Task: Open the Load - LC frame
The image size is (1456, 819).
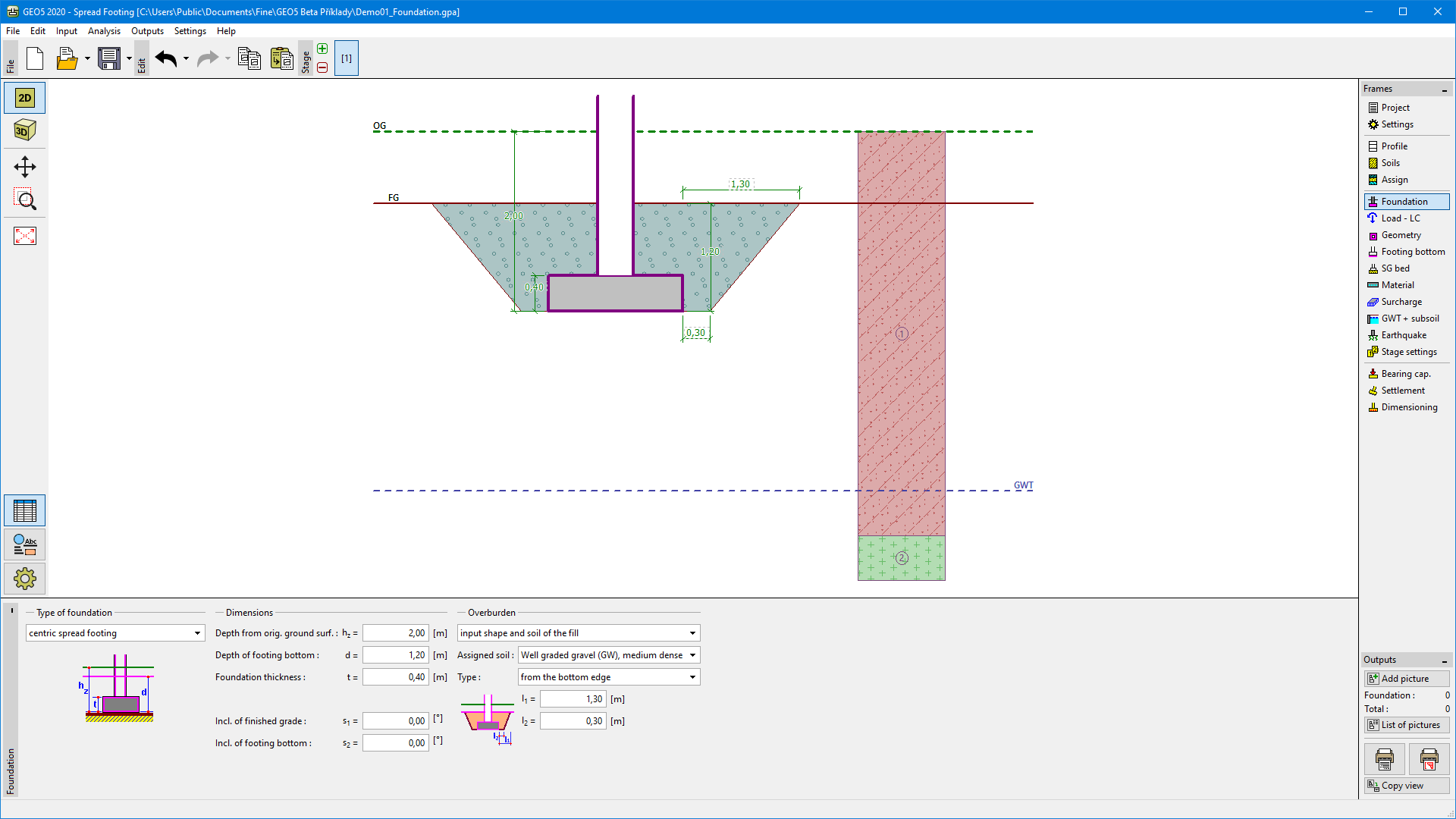Action: 1407,218
